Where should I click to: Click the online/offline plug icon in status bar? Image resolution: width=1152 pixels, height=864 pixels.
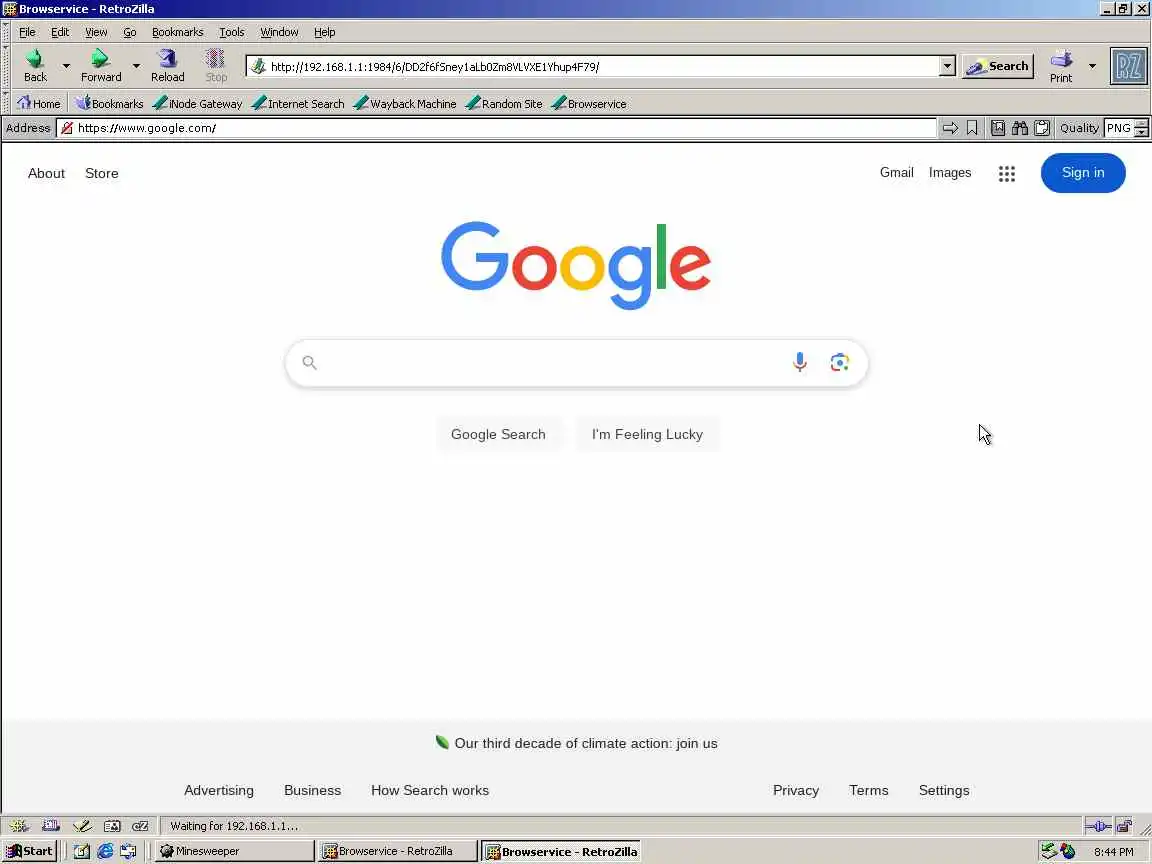pyautogui.click(x=1098, y=827)
